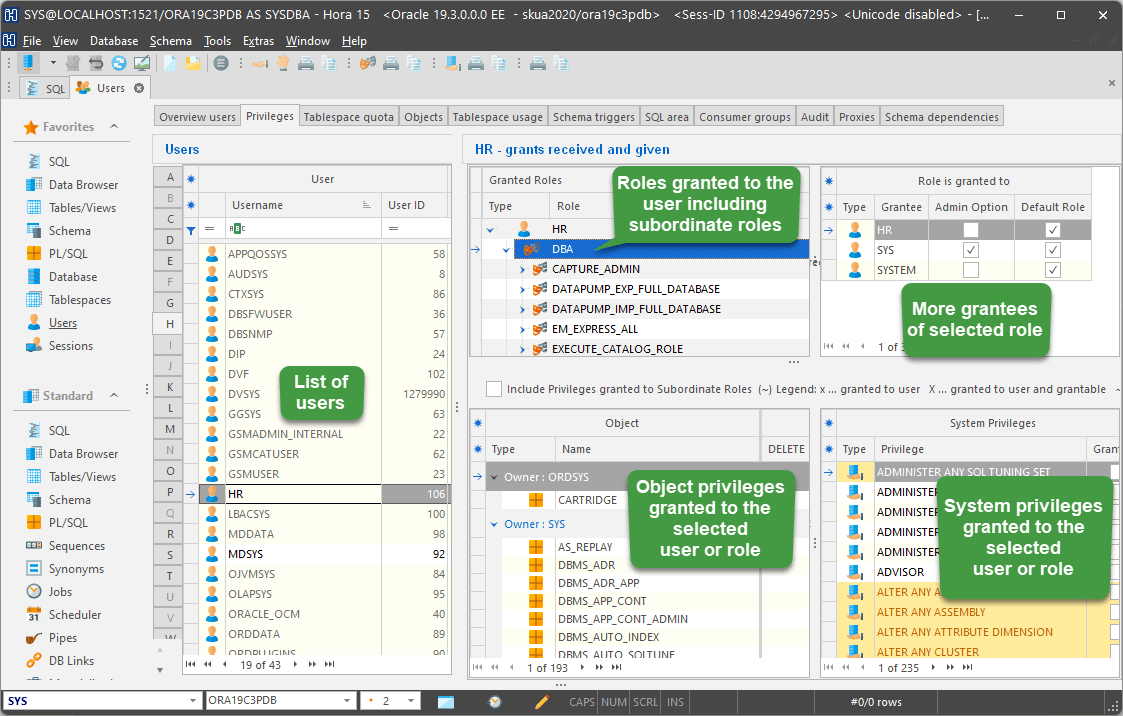Open the Database menu
The height and width of the screenshot is (716, 1123).
(x=113, y=40)
